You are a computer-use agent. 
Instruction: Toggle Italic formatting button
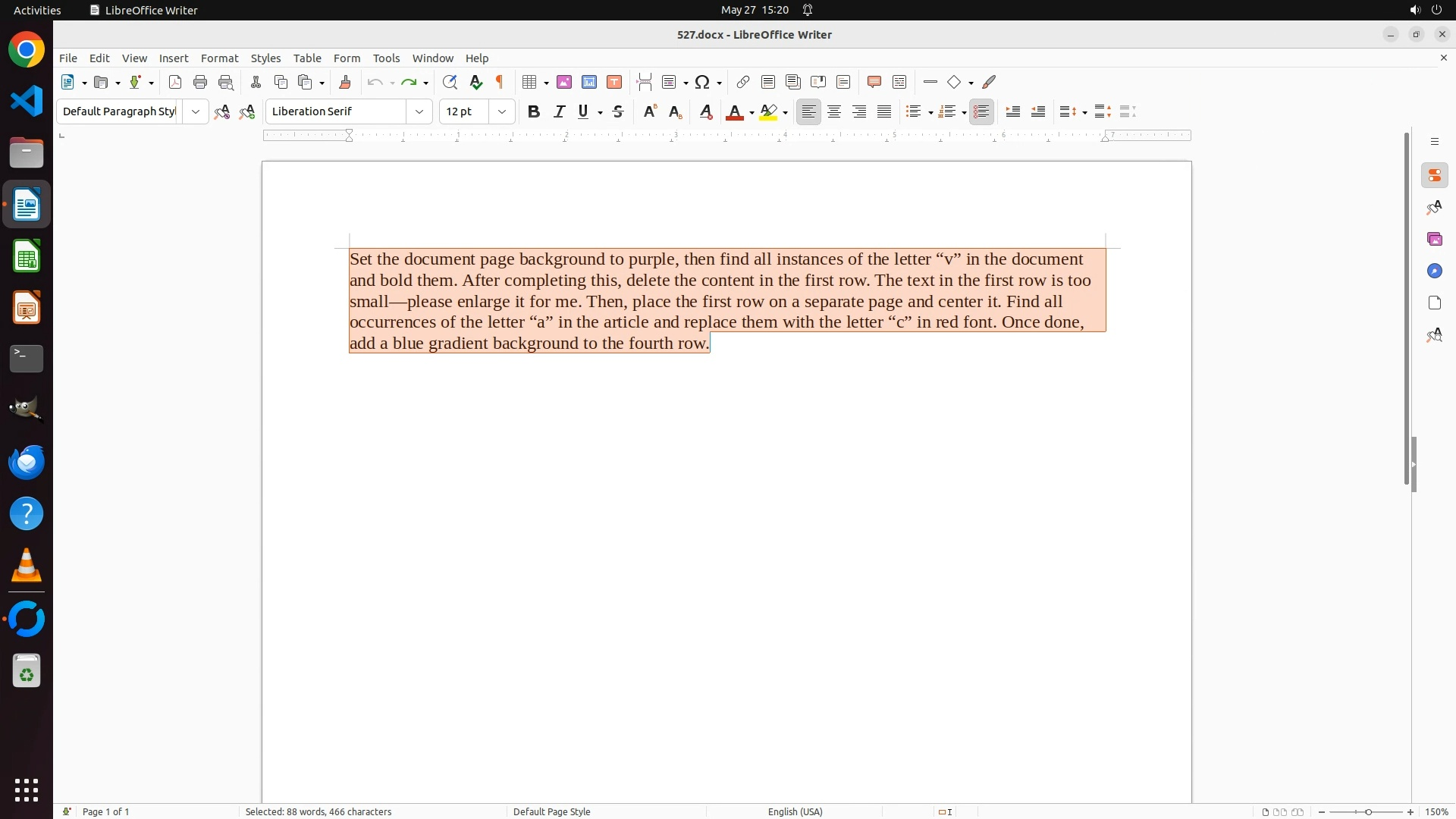(559, 111)
